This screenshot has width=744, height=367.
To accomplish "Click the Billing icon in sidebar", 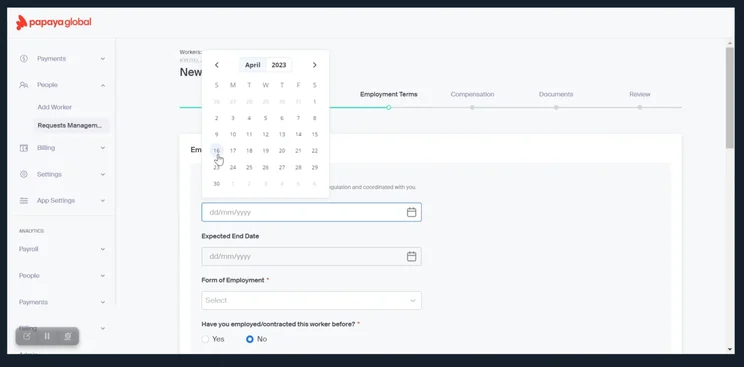I will pos(24,148).
